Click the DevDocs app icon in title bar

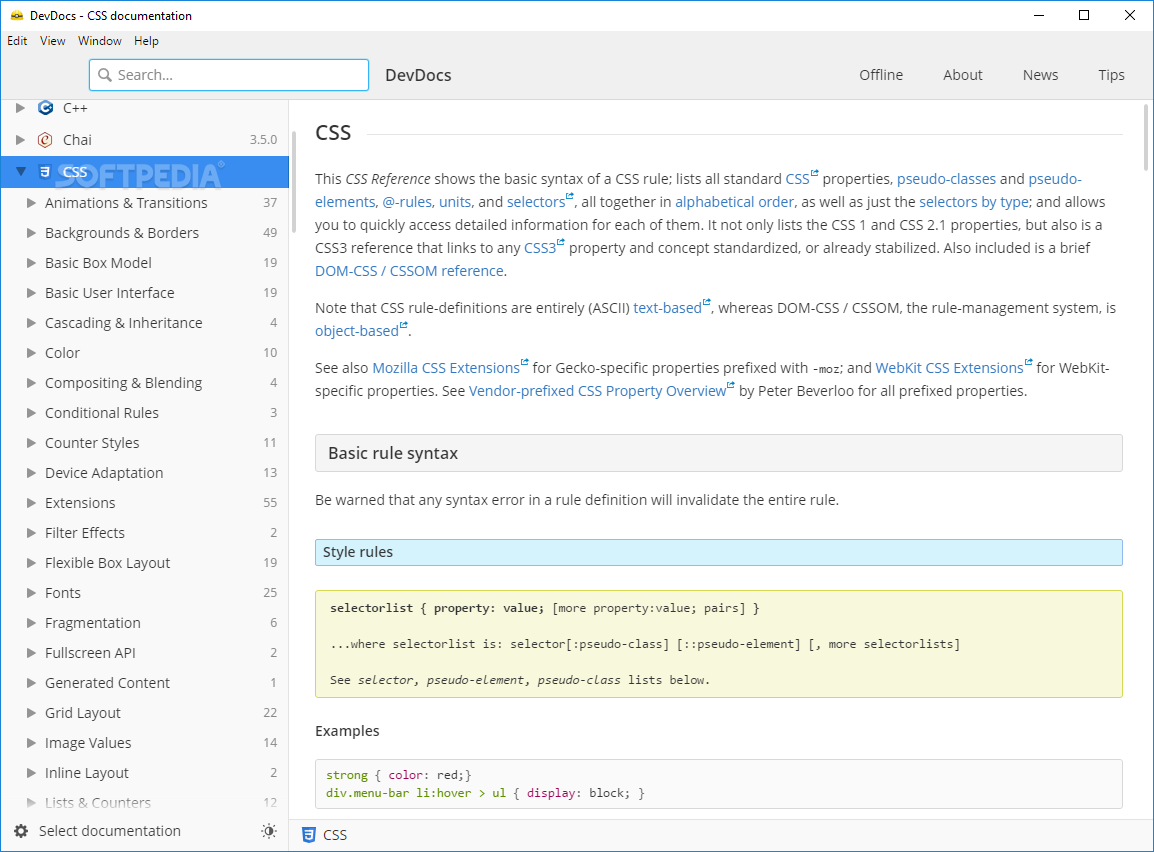(17, 15)
